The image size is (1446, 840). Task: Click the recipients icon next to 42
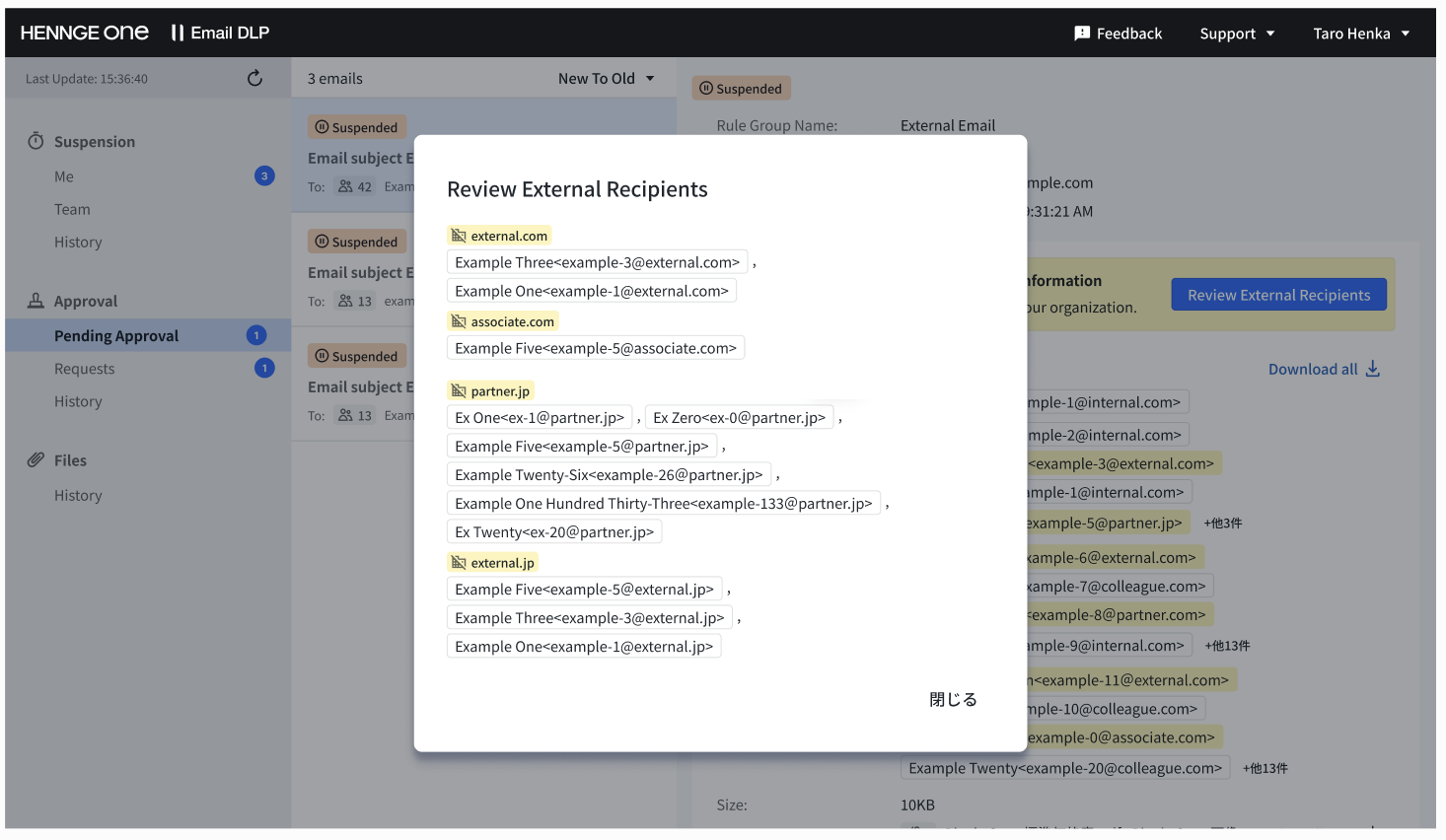(x=345, y=186)
